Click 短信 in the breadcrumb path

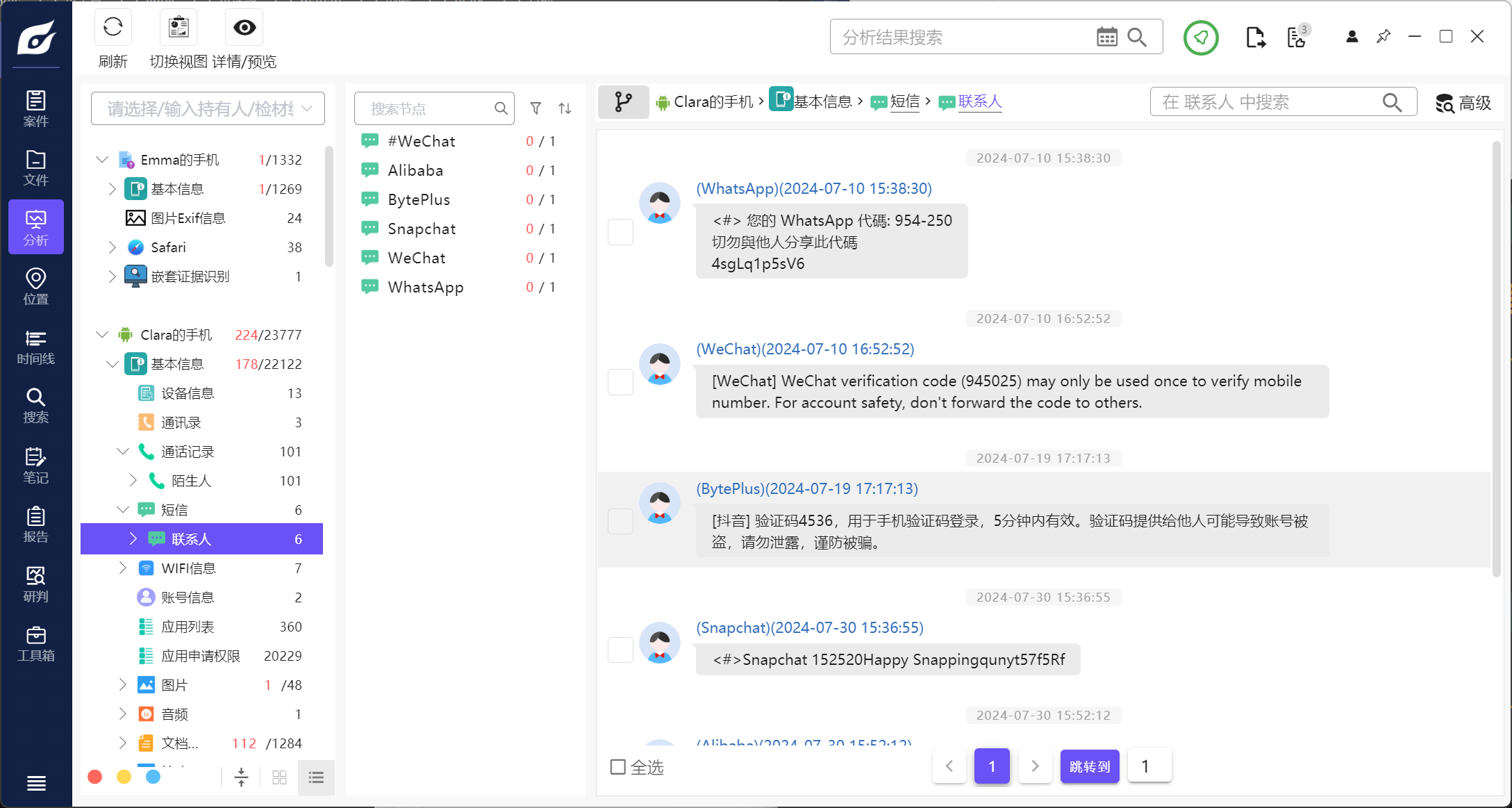tap(904, 102)
